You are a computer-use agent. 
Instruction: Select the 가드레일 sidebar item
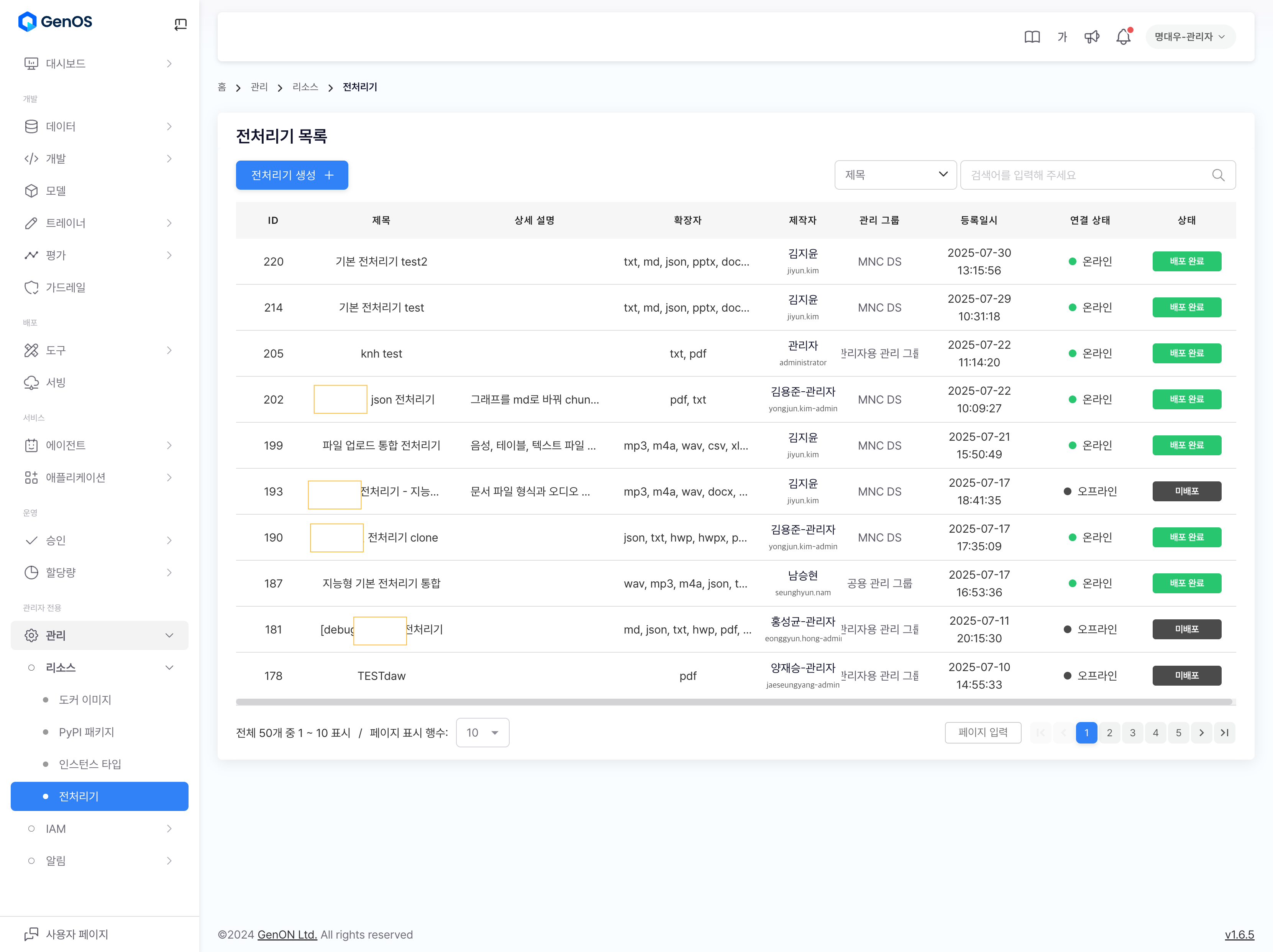pos(66,287)
